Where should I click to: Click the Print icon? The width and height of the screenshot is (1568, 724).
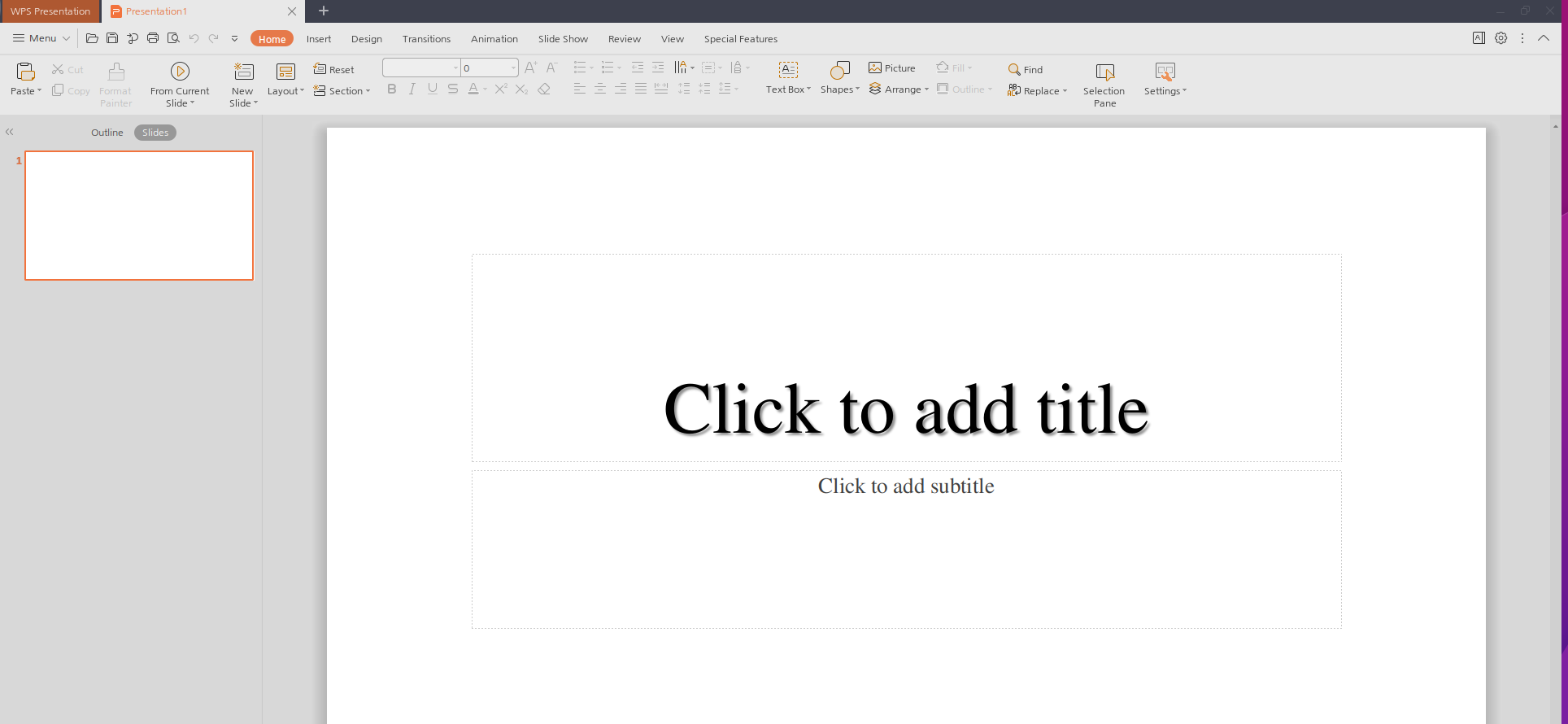pos(153,38)
